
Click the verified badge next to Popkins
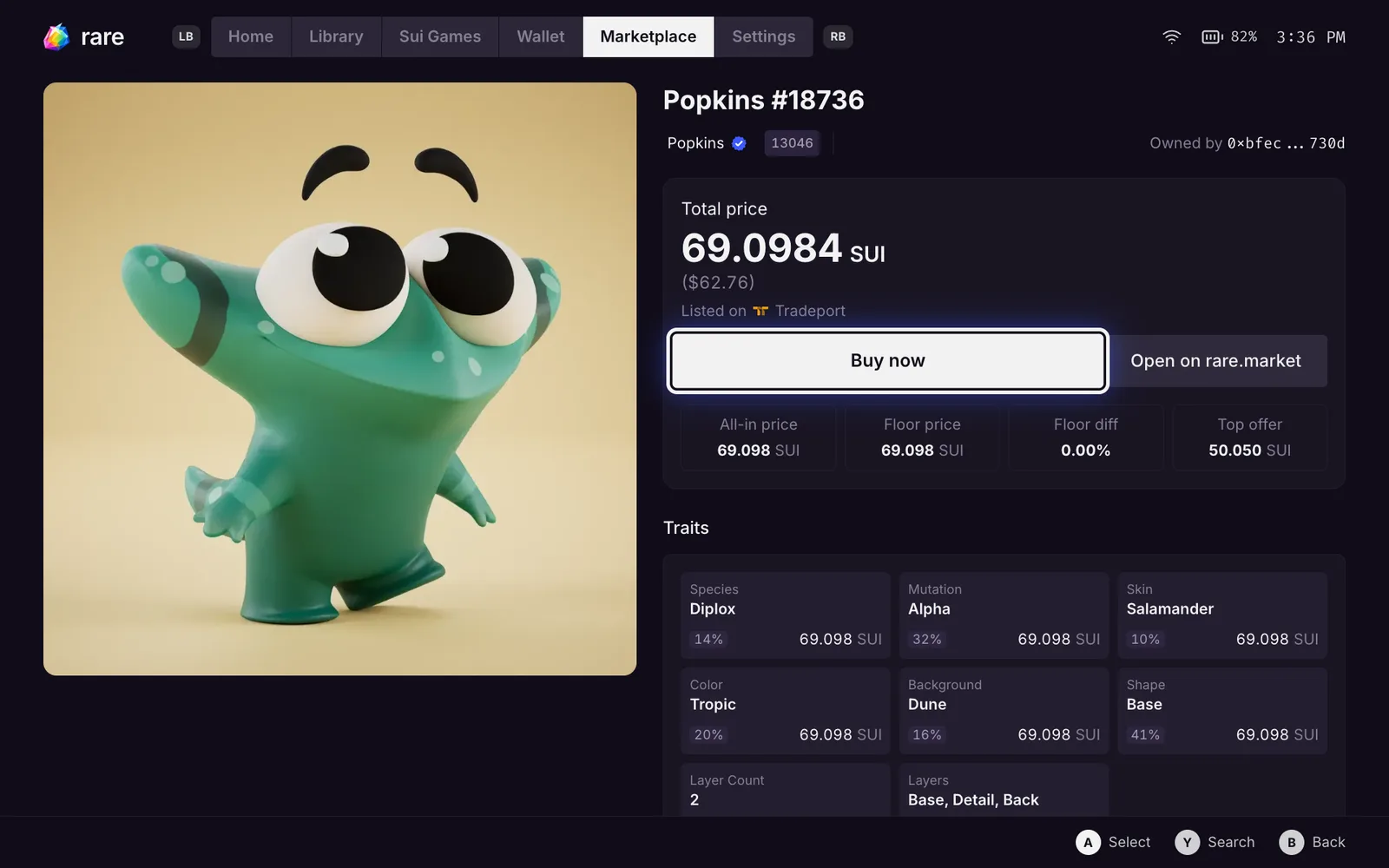click(739, 143)
